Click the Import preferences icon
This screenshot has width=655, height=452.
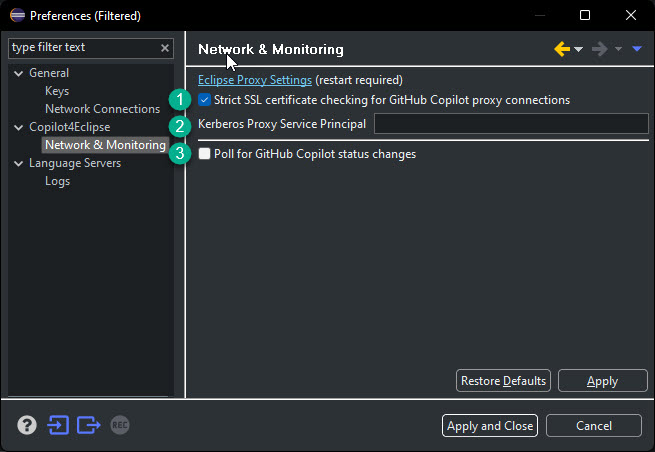coord(59,425)
